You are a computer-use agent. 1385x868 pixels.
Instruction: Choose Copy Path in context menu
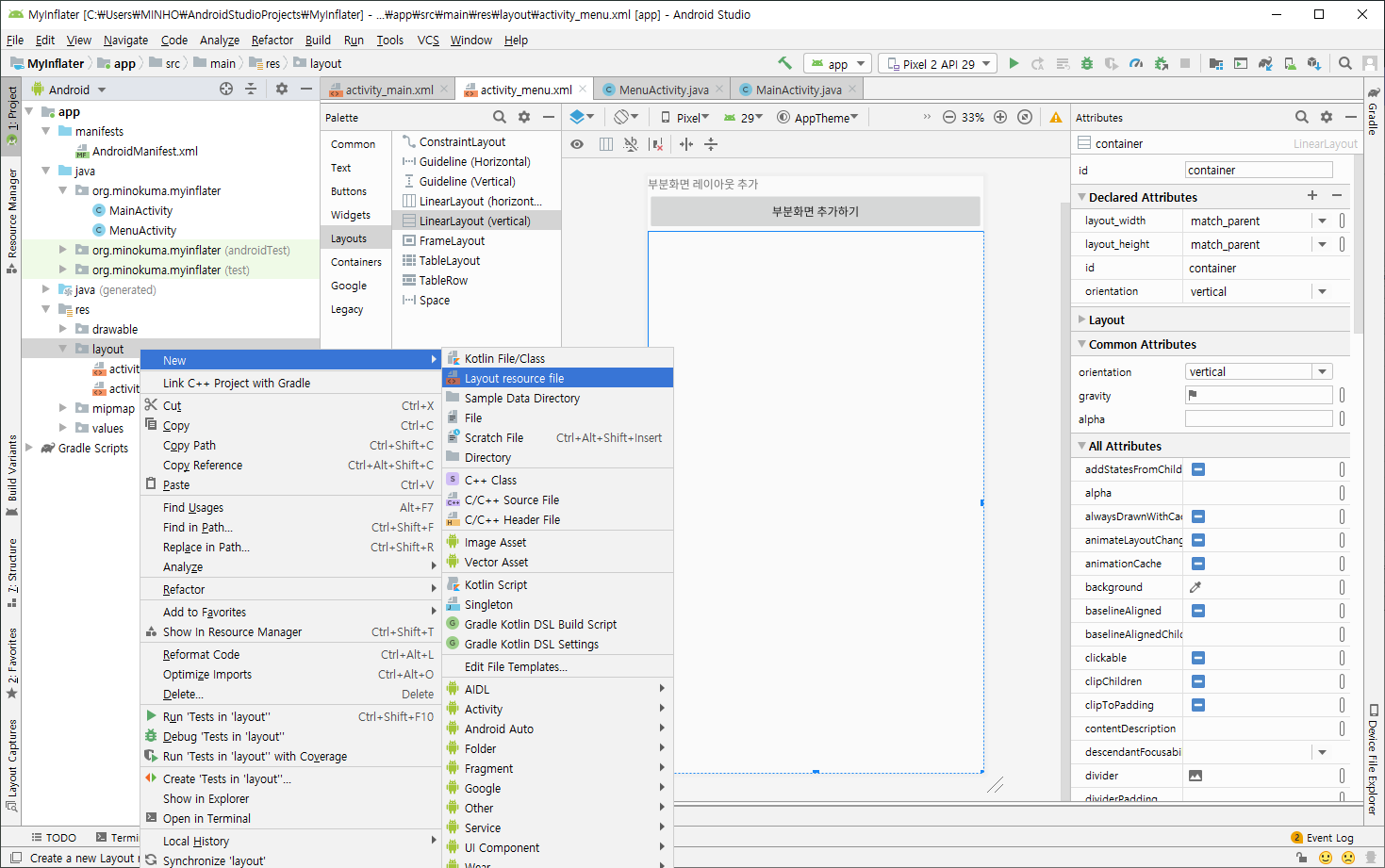tap(289, 445)
